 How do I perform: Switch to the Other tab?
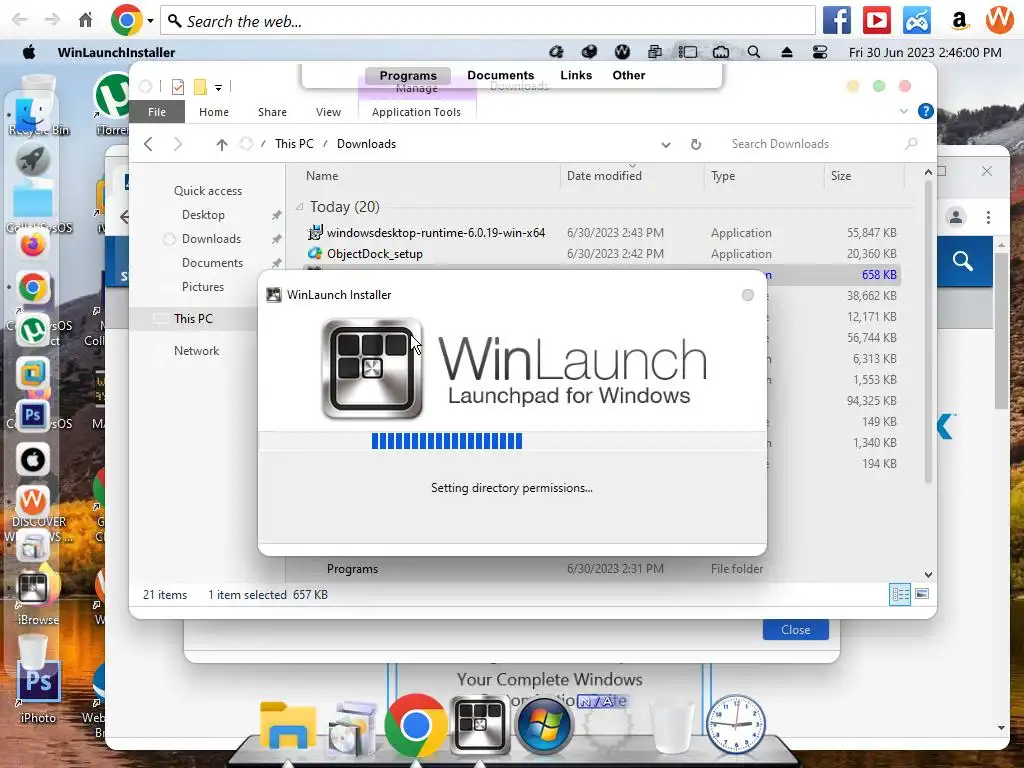point(629,75)
